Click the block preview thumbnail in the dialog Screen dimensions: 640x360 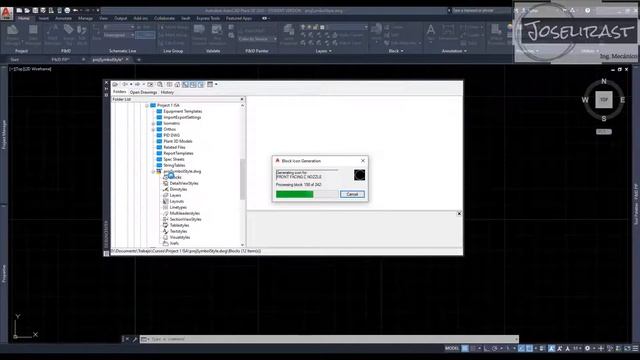[360, 175]
